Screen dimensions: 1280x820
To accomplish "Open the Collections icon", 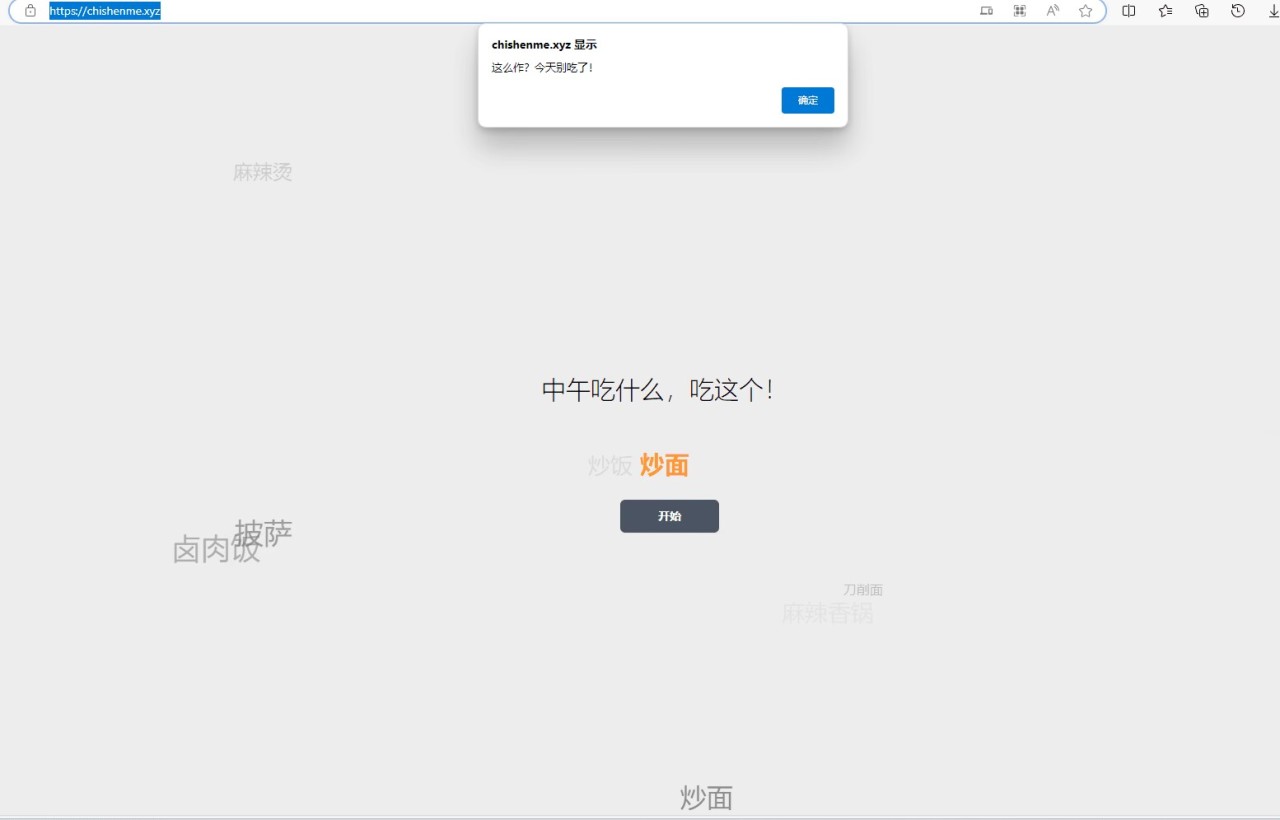I will pos(1202,11).
